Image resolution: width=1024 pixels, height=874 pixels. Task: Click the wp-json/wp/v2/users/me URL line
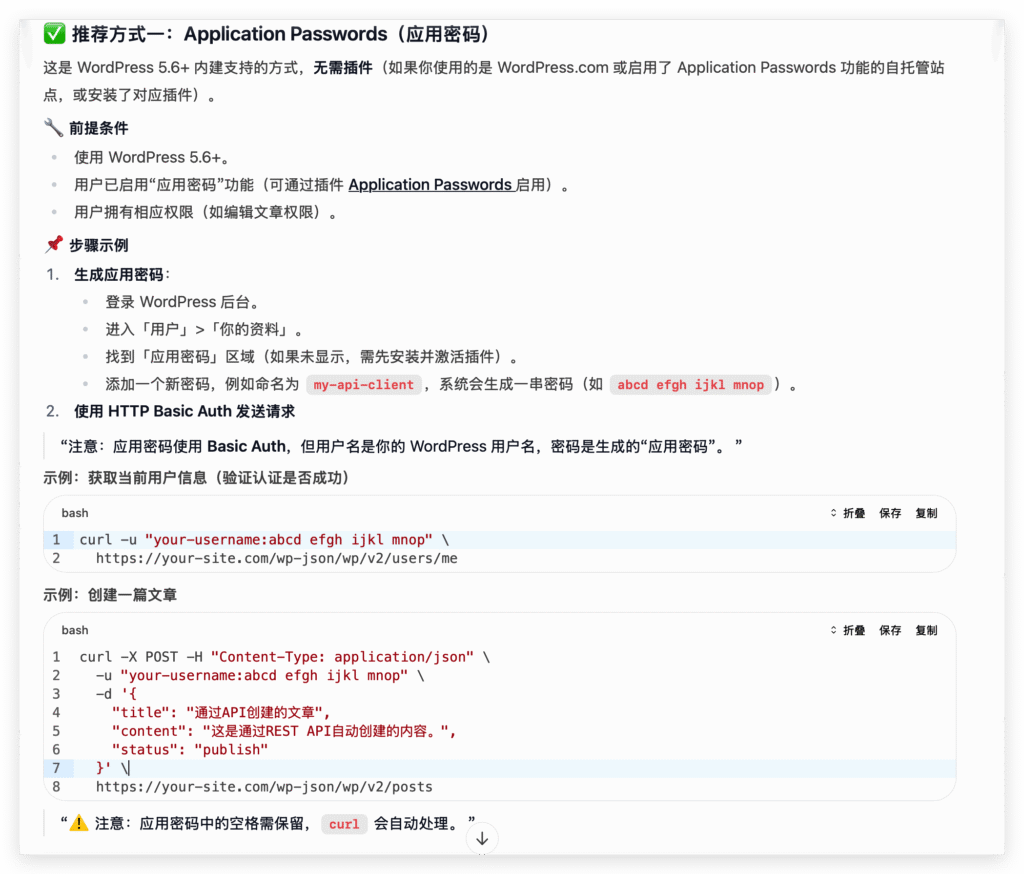(276, 558)
